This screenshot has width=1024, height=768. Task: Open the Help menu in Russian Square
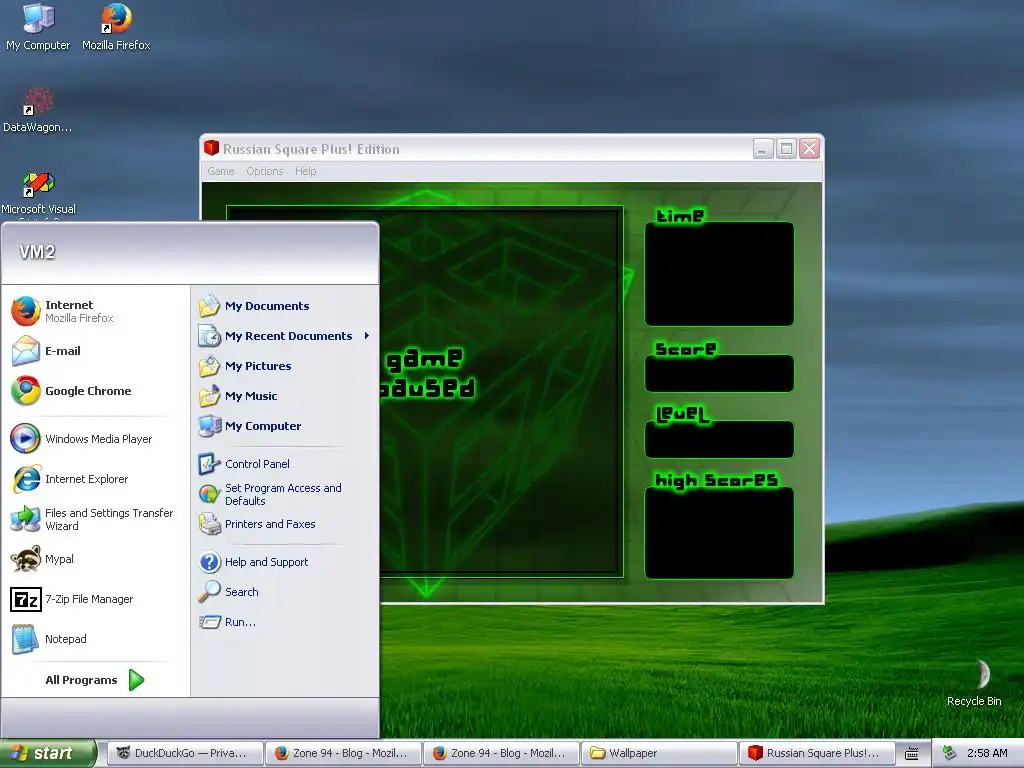click(x=305, y=171)
